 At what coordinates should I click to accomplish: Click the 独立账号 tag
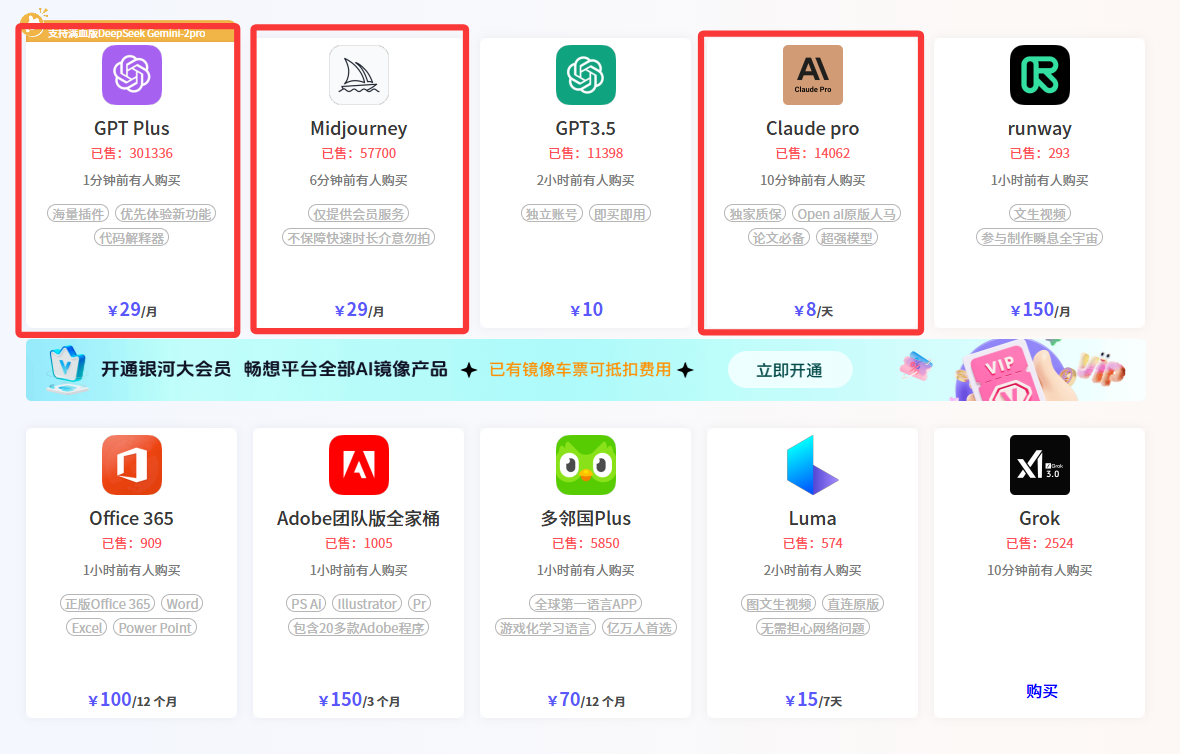tap(552, 214)
